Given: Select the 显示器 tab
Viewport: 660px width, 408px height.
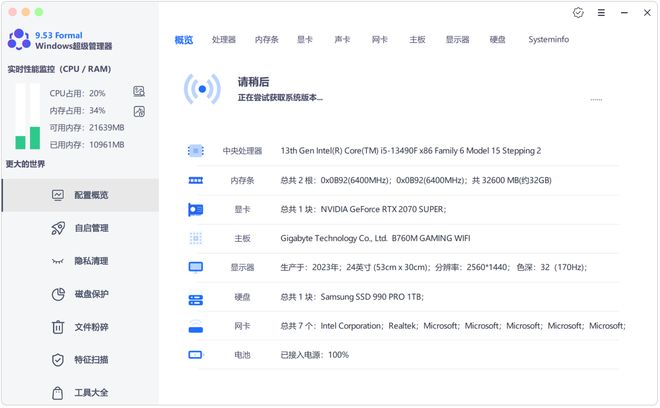Looking at the screenshot, I should tap(458, 40).
